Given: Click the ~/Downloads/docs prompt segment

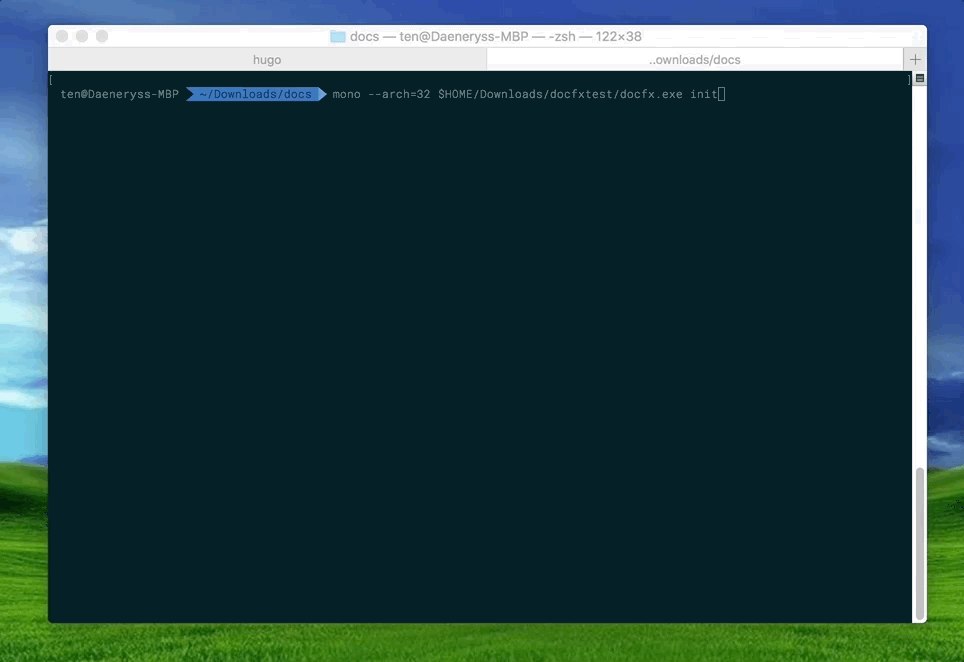Looking at the screenshot, I should 256,94.
